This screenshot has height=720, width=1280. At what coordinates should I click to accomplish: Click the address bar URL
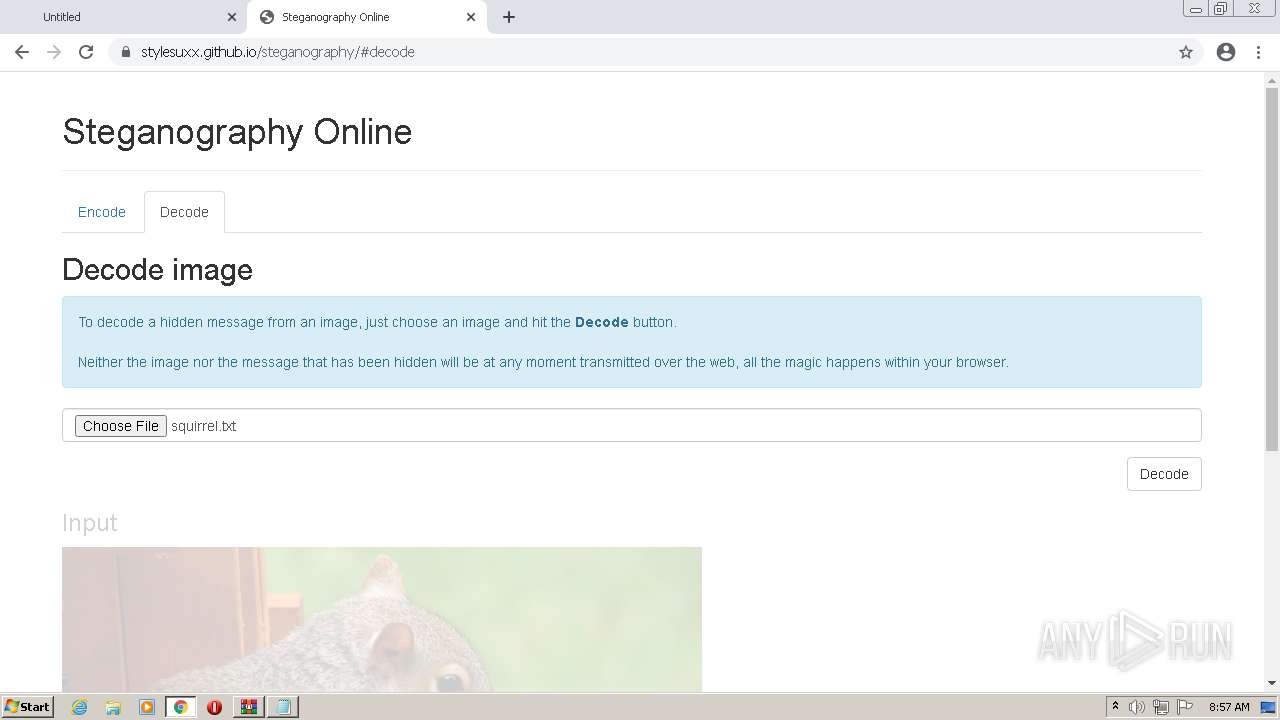[278, 52]
